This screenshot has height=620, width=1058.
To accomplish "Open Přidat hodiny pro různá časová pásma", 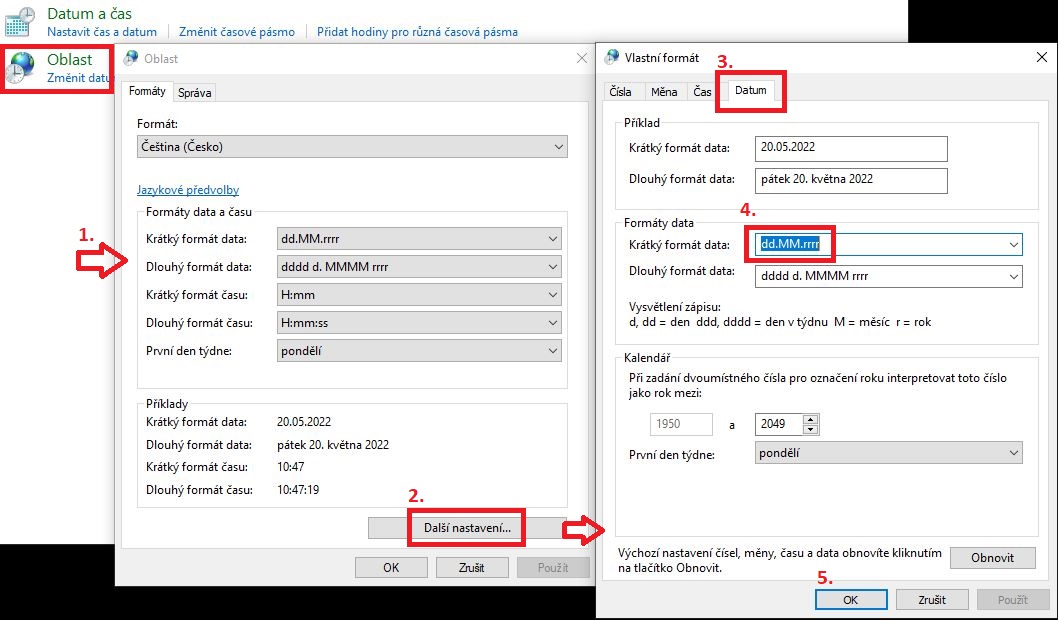I will point(417,32).
